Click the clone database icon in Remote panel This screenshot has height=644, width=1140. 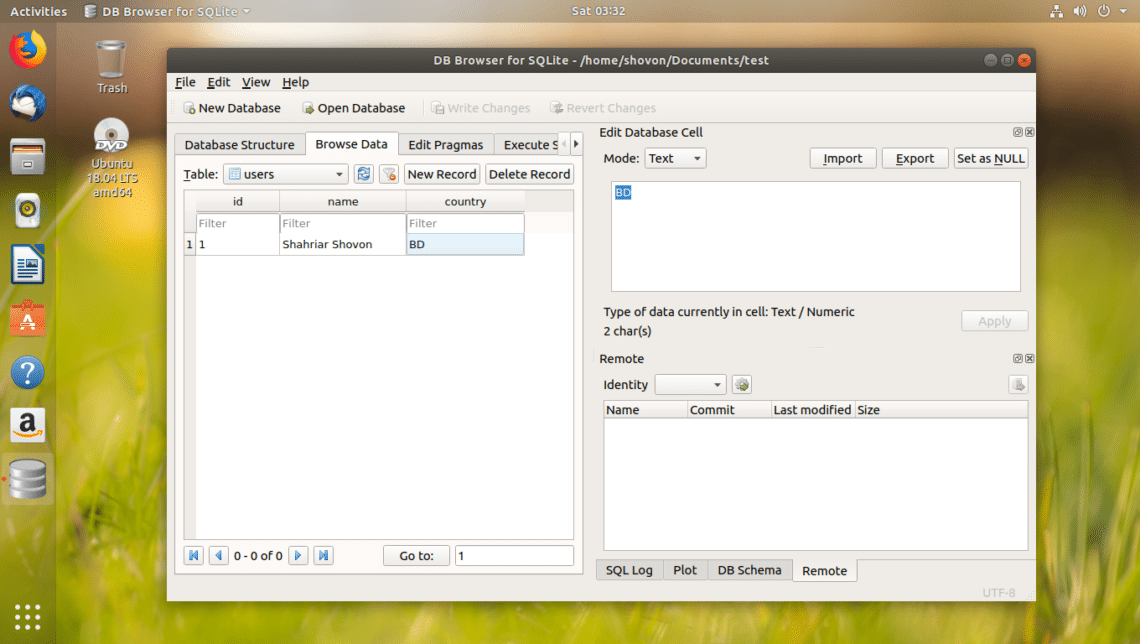pos(1018,384)
